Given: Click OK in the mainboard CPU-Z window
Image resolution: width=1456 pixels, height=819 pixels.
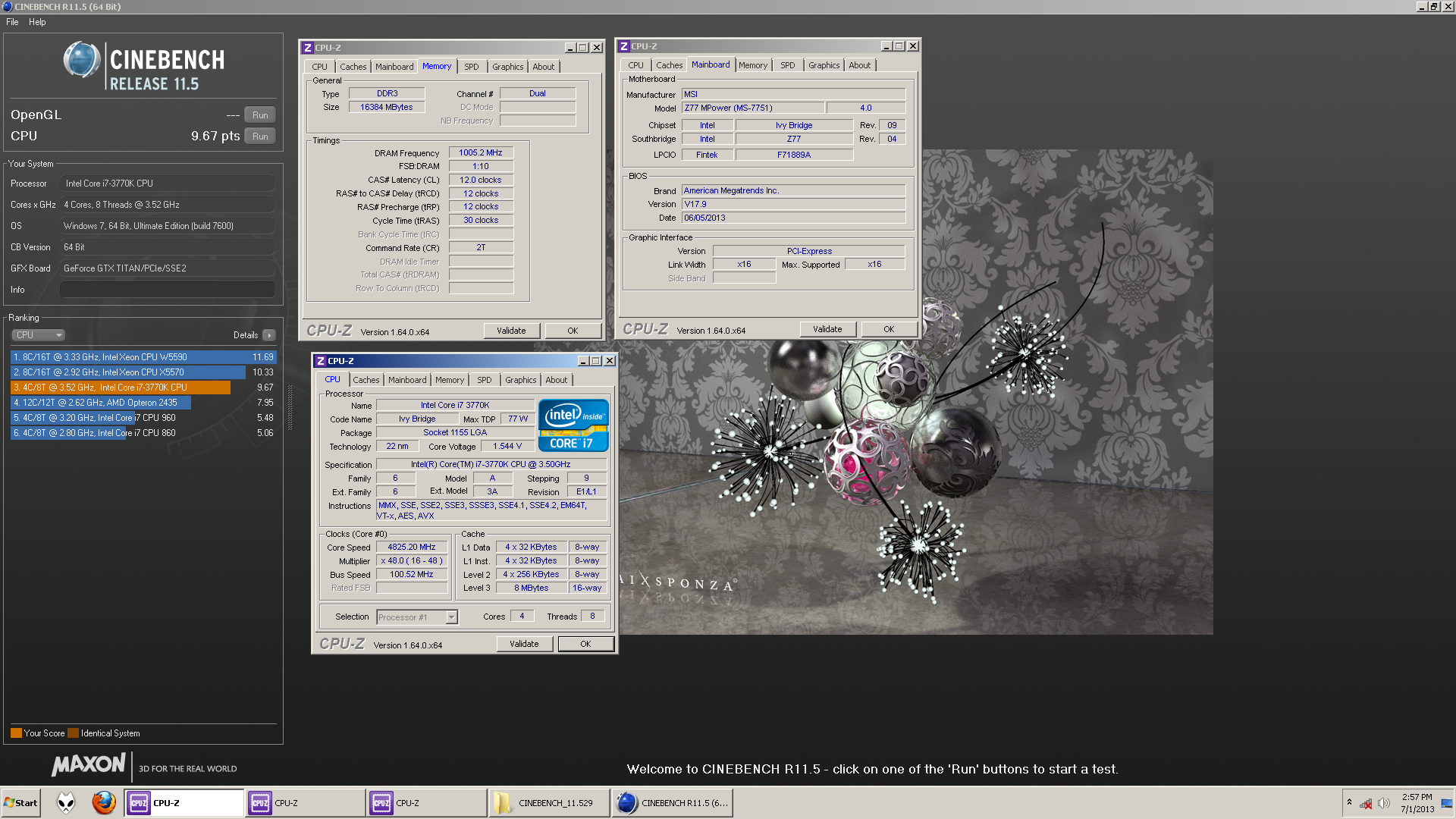Looking at the screenshot, I should 889,329.
